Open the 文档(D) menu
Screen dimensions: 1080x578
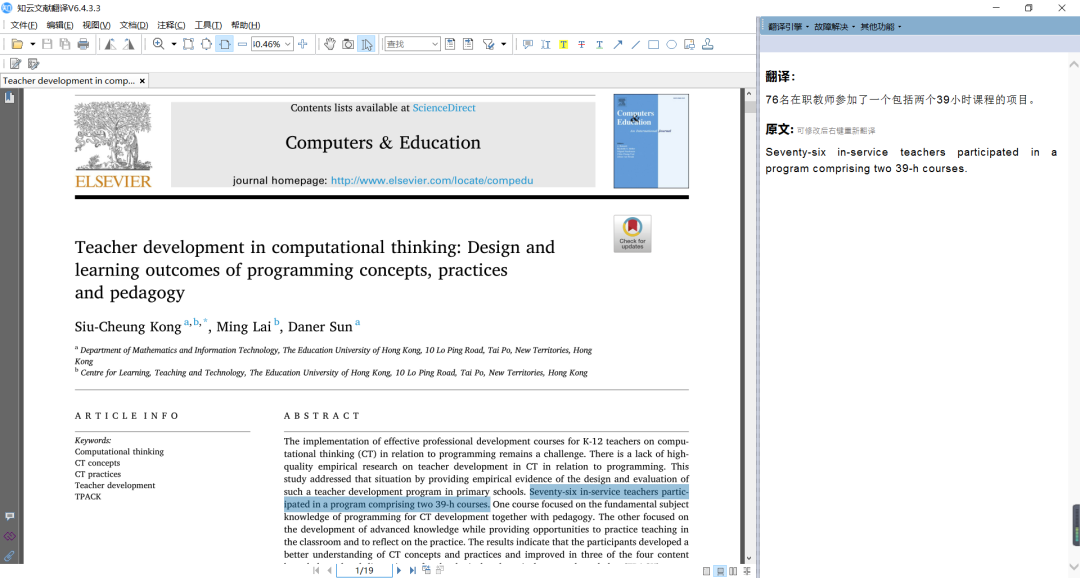coord(134,25)
